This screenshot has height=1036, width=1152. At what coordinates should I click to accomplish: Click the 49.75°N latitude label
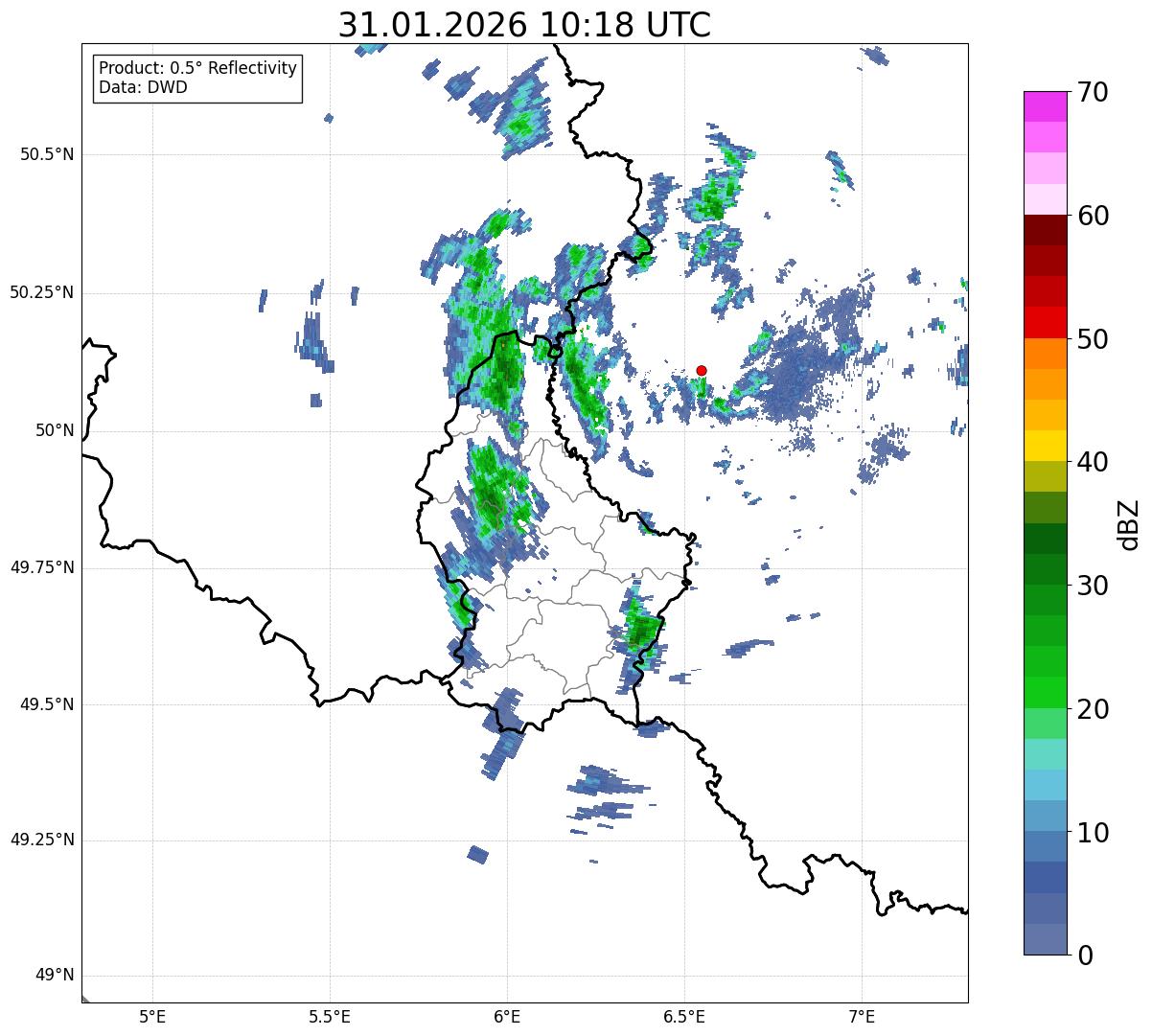click(x=42, y=567)
